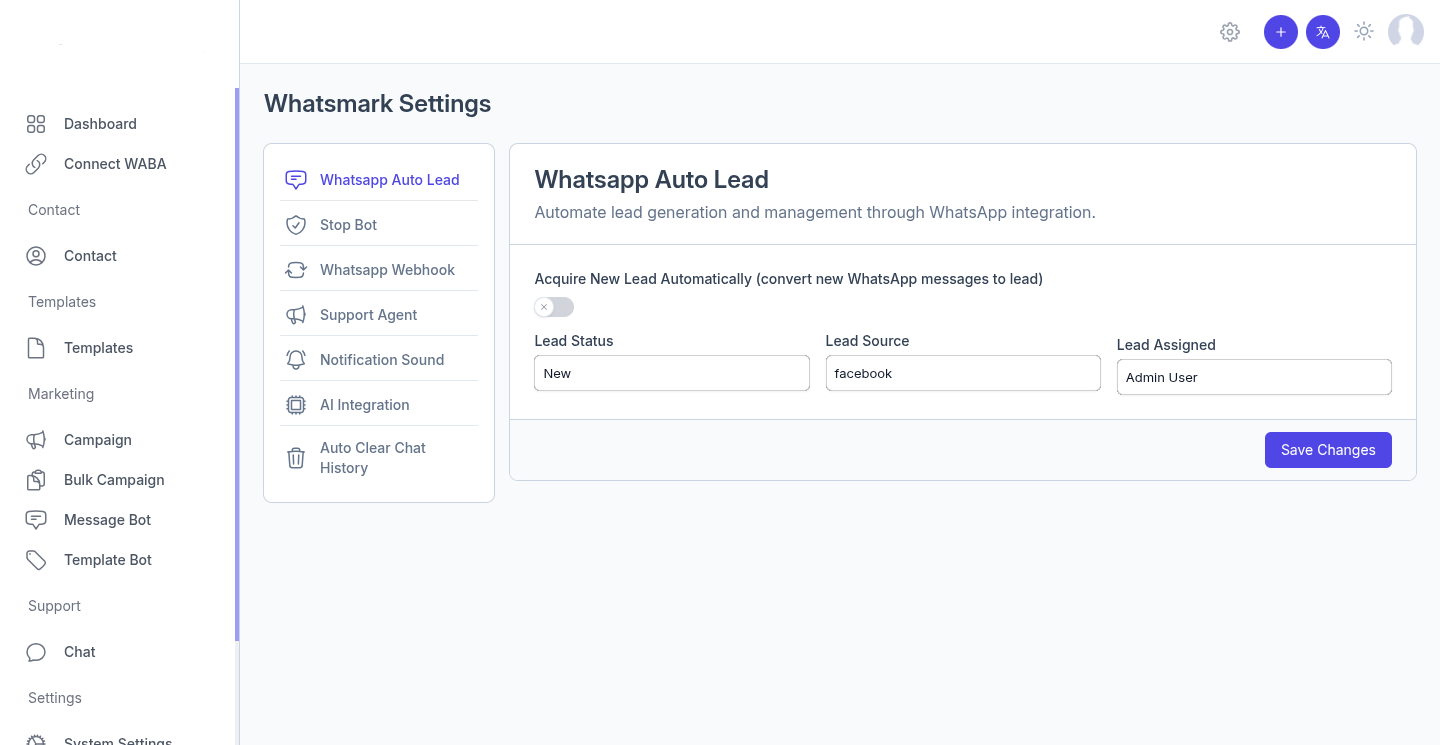Screen dimensions: 1440x745
Task: Open the Templates menu link
Action: coord(98,348)
